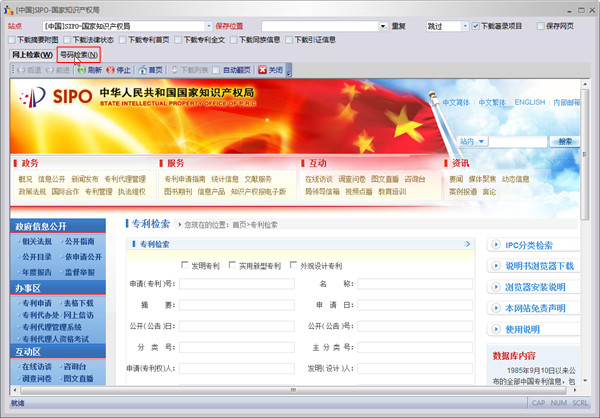Click the arrow icon beside 说明书浏览器下载

(496, 266)
